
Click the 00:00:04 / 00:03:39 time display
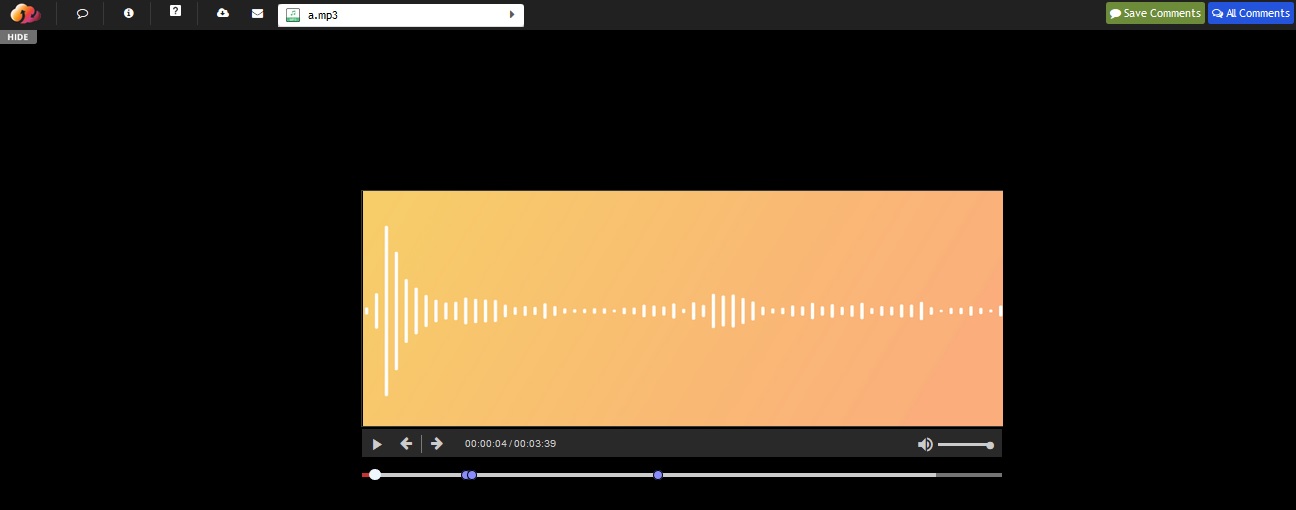510,444
